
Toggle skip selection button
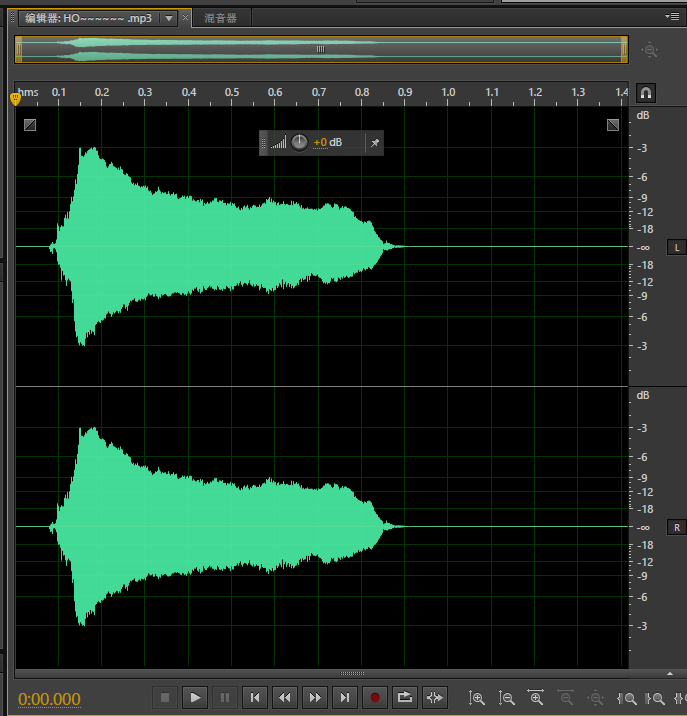tap(435, 697)
